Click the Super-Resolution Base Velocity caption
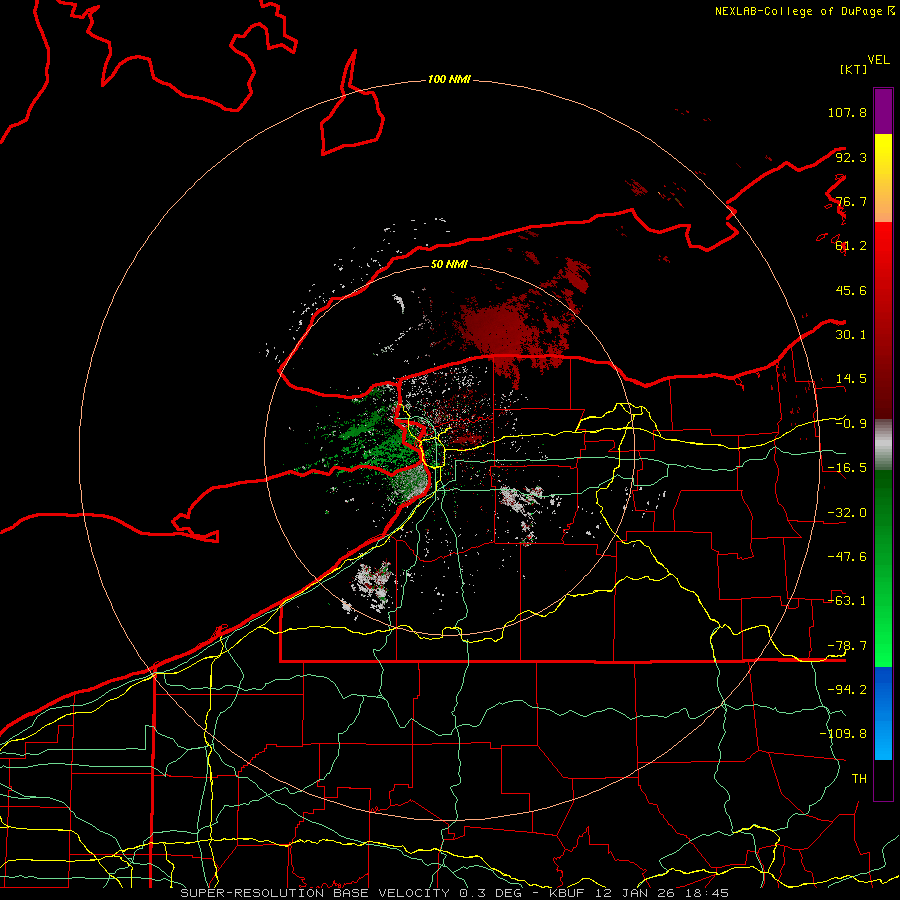The image size is (900, 900). 455,893
